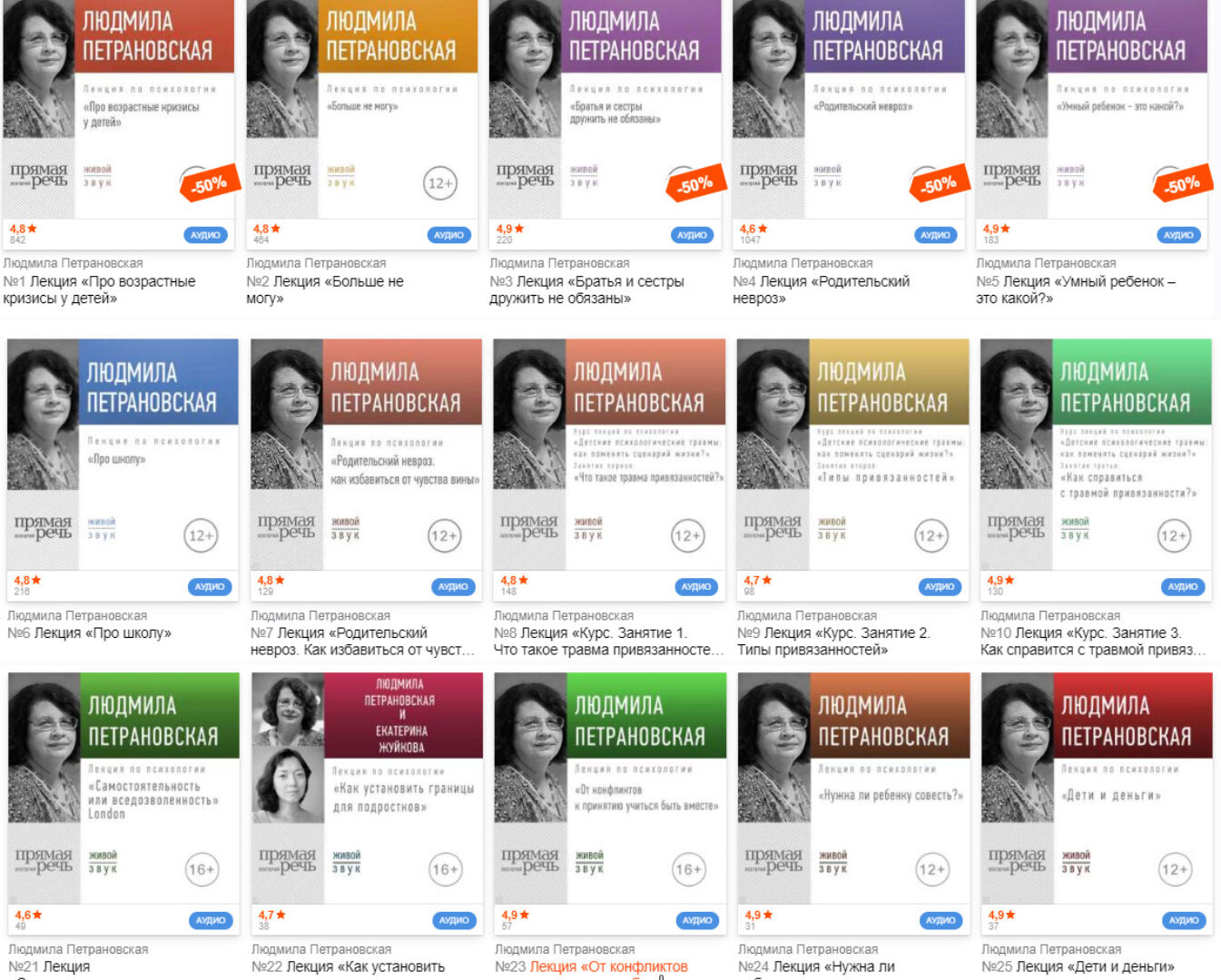The image size is (1221, 980).
Task: Click author Людмила Петрановская under lecture №7
Action: [320, 615]
